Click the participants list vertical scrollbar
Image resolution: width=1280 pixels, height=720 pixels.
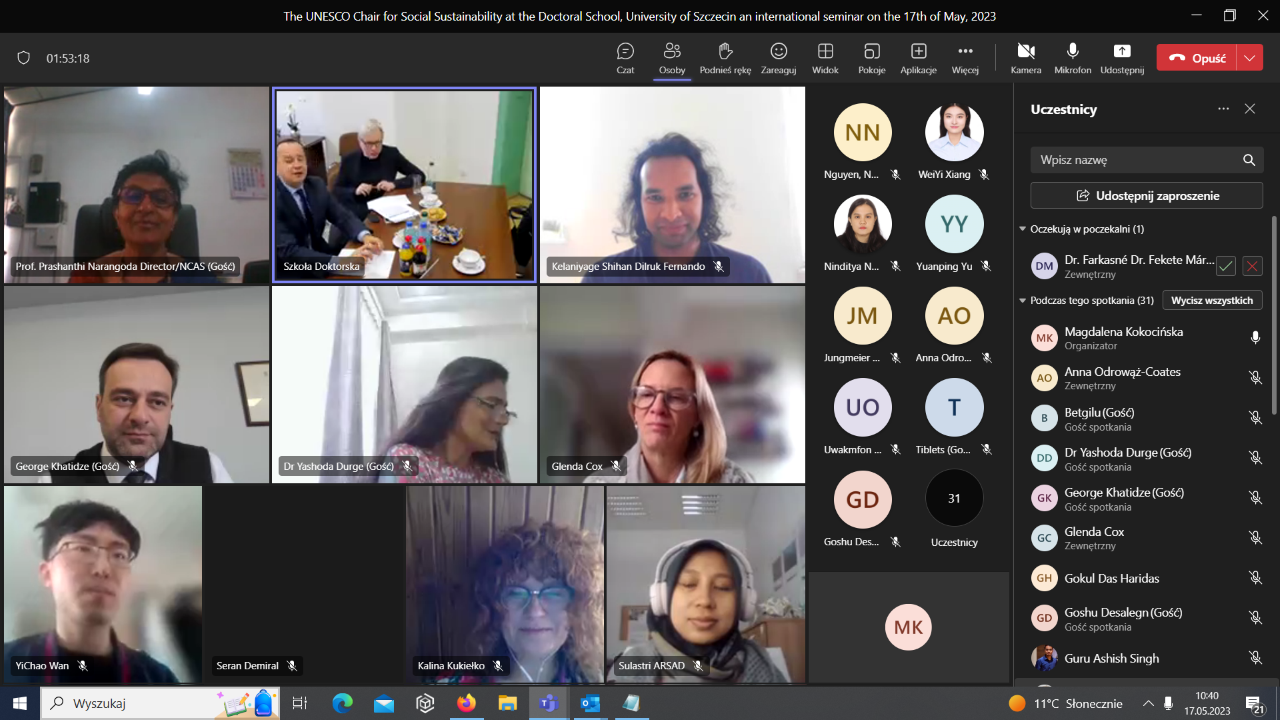[1273, 310]
